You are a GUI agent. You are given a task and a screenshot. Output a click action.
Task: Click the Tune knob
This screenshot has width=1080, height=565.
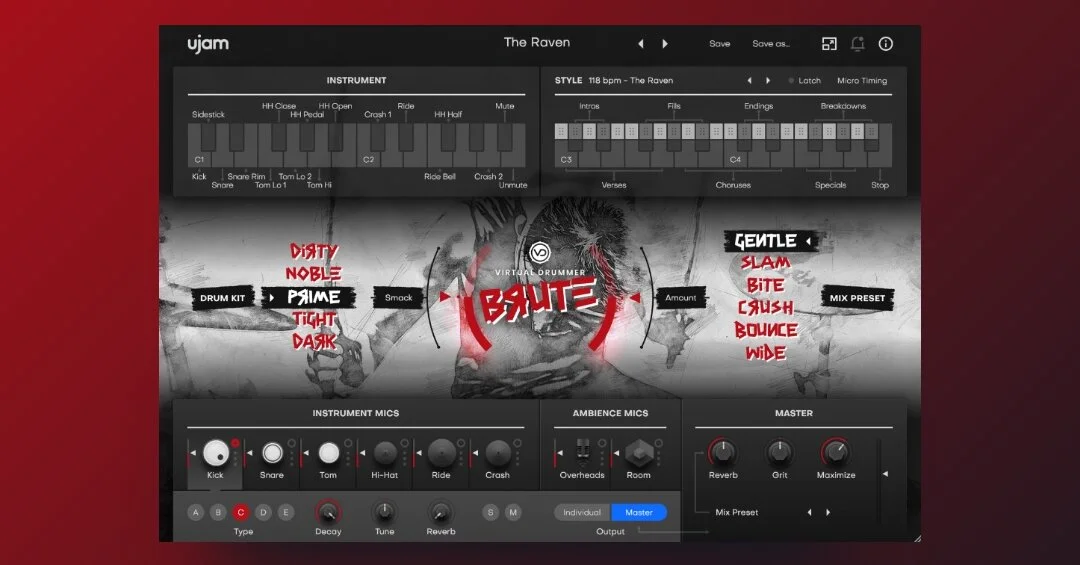point(384,512)
